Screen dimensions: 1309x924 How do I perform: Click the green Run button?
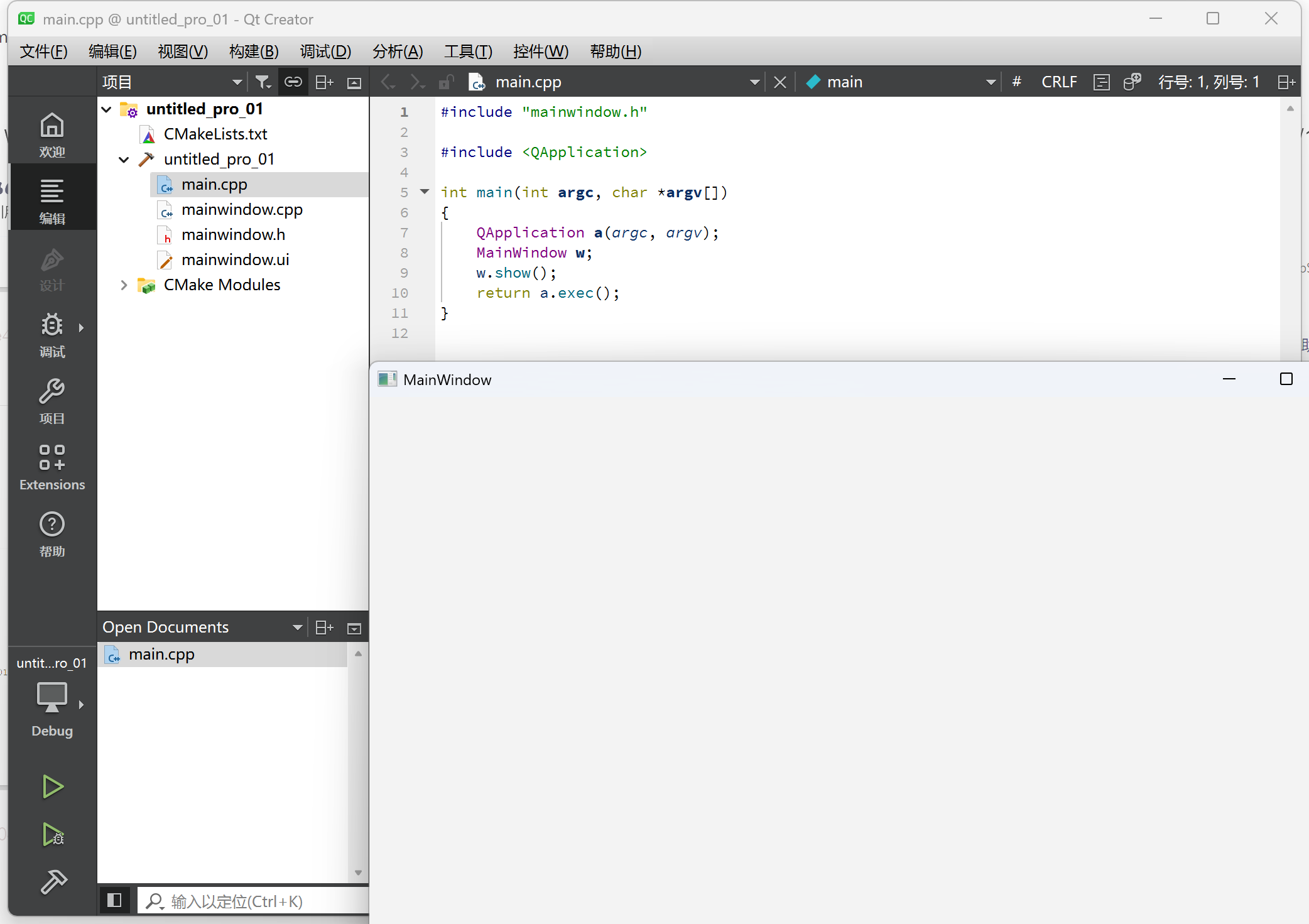(x=52, y=786)
